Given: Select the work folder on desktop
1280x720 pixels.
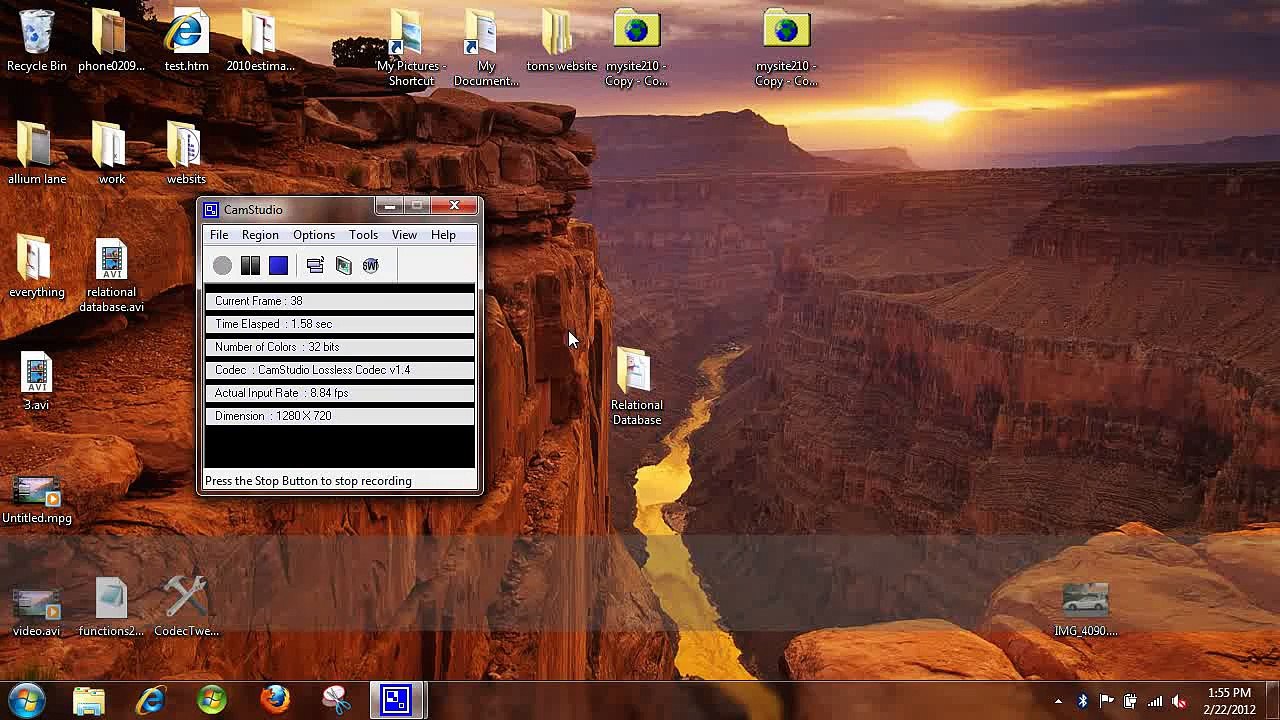Looking at the screenshot, I should (111, 154).
